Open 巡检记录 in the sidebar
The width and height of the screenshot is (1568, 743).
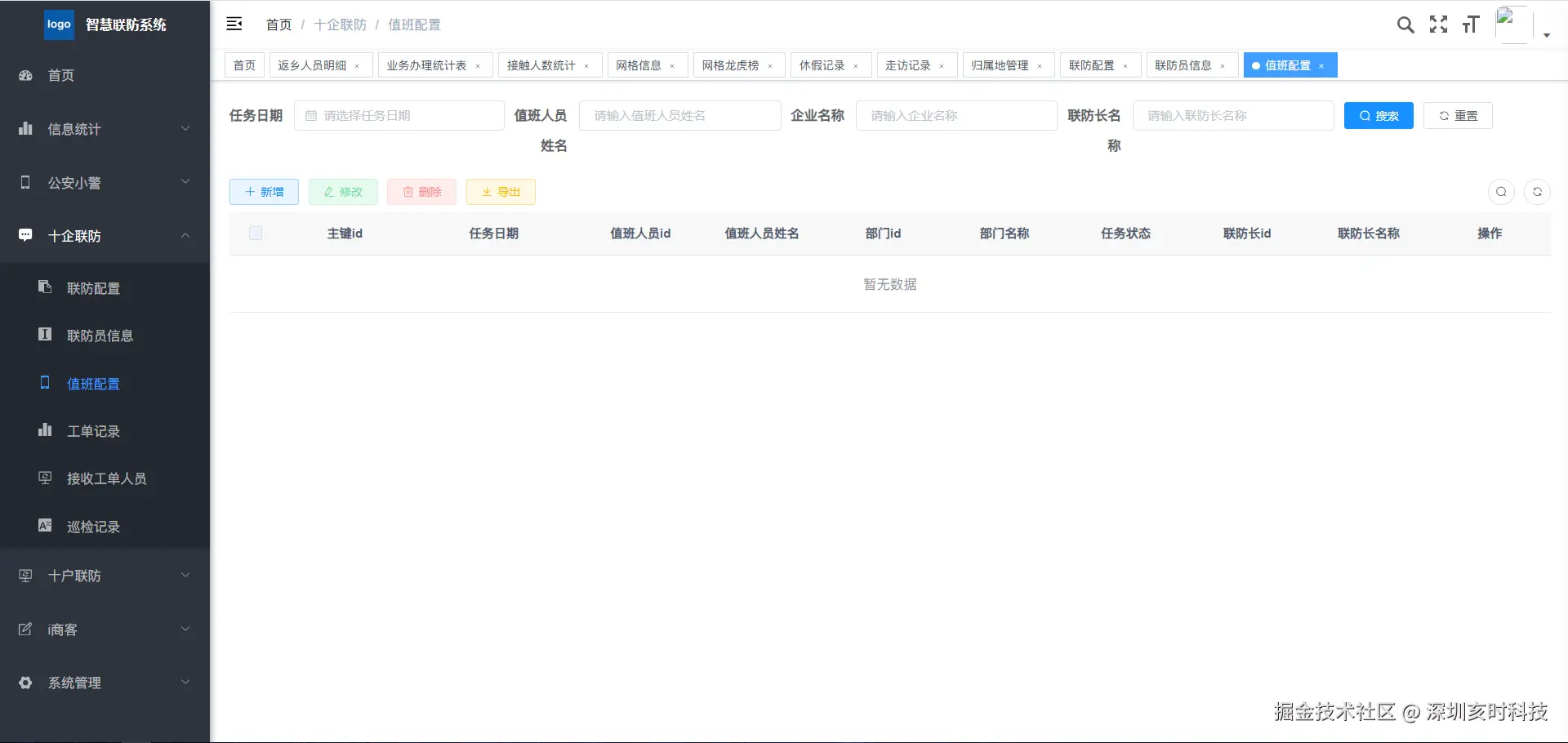coord(105,527)
